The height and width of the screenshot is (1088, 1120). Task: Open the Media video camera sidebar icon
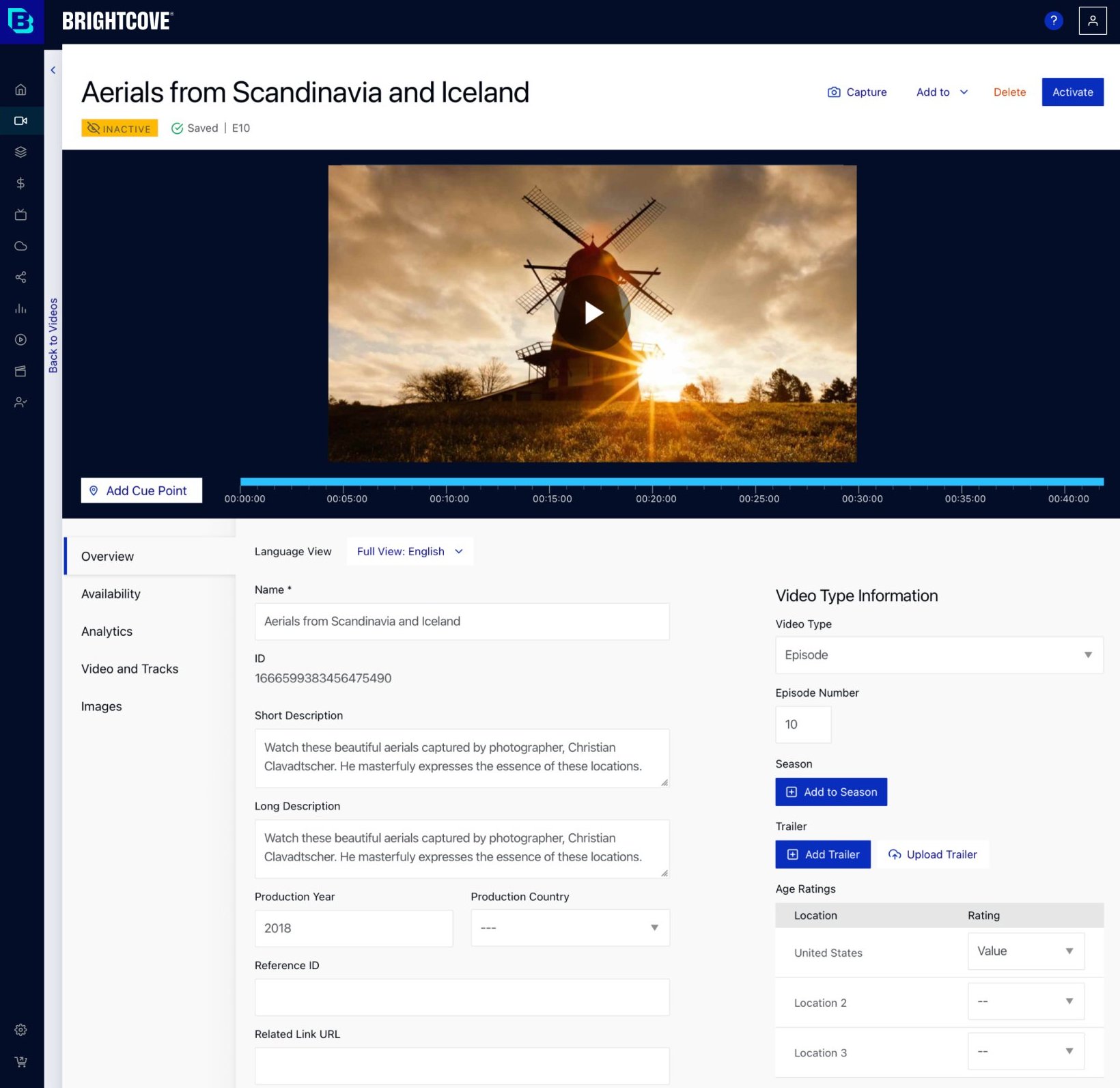click(x=20, y=121)
